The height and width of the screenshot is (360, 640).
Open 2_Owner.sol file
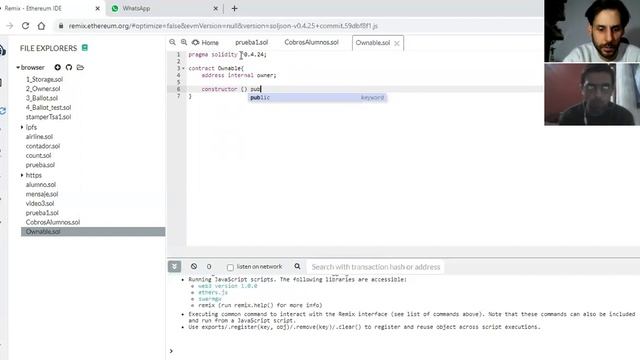click(43, 89)
